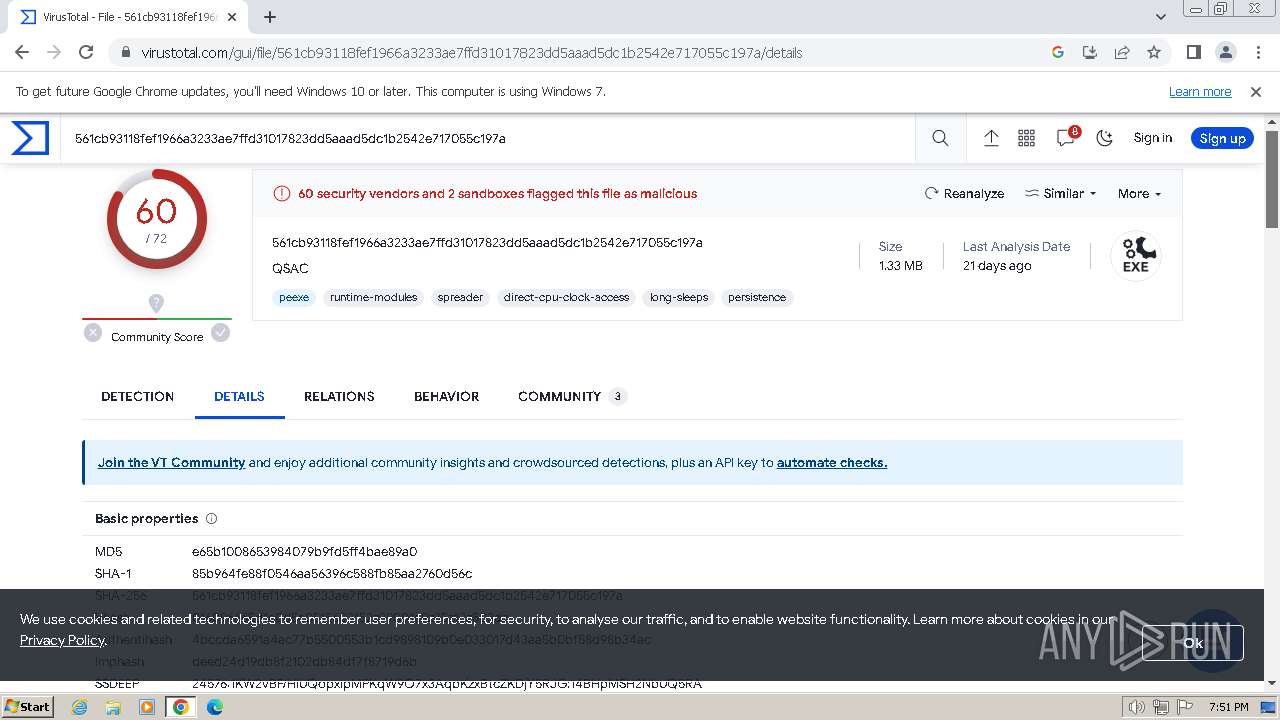Select the SHA-1 hash value
1280x720 pixels.
tap(332, 574)
